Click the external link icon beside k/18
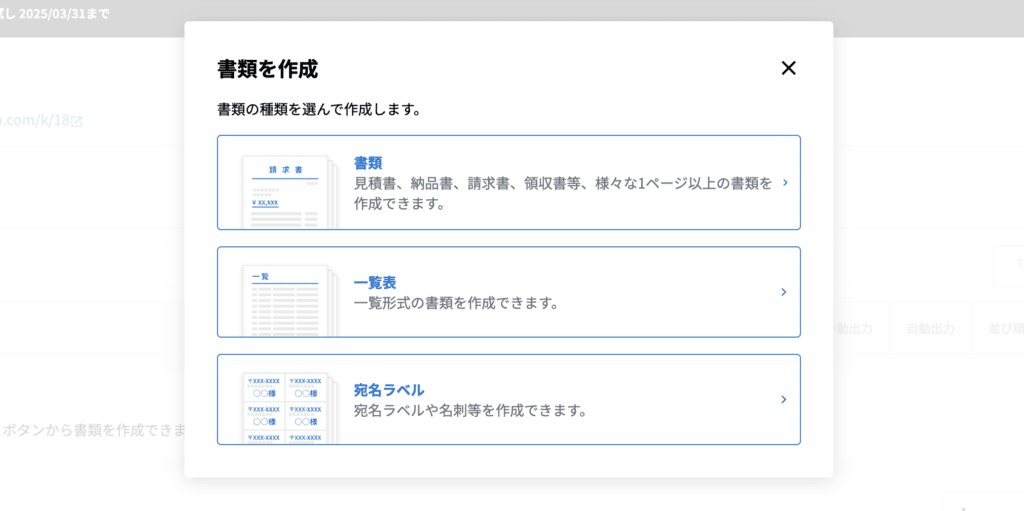The width and height of the screenshot is (1024, 511). (x=77, y=121)
